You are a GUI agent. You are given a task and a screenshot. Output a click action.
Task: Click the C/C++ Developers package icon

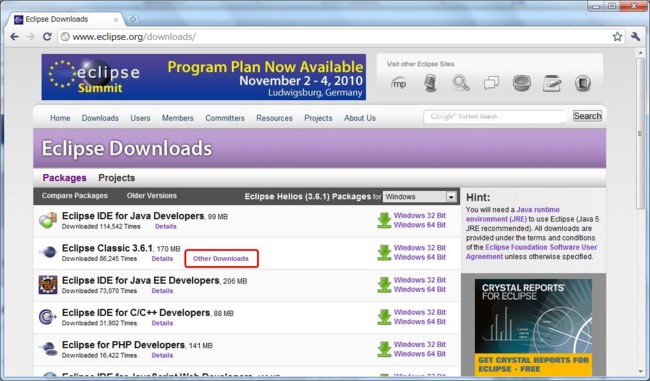[x=48, y=317]
